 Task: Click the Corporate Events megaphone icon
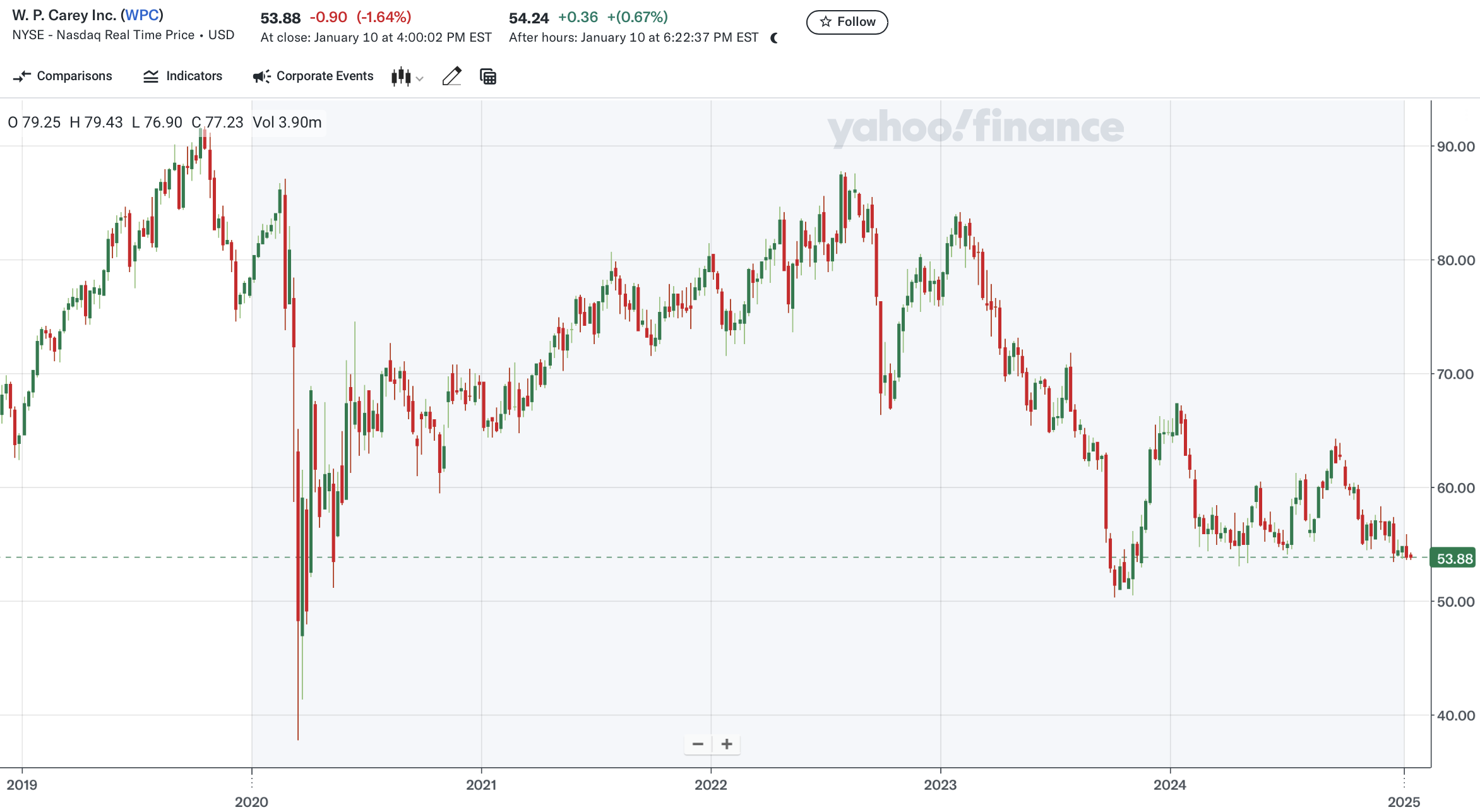point(261,76)
